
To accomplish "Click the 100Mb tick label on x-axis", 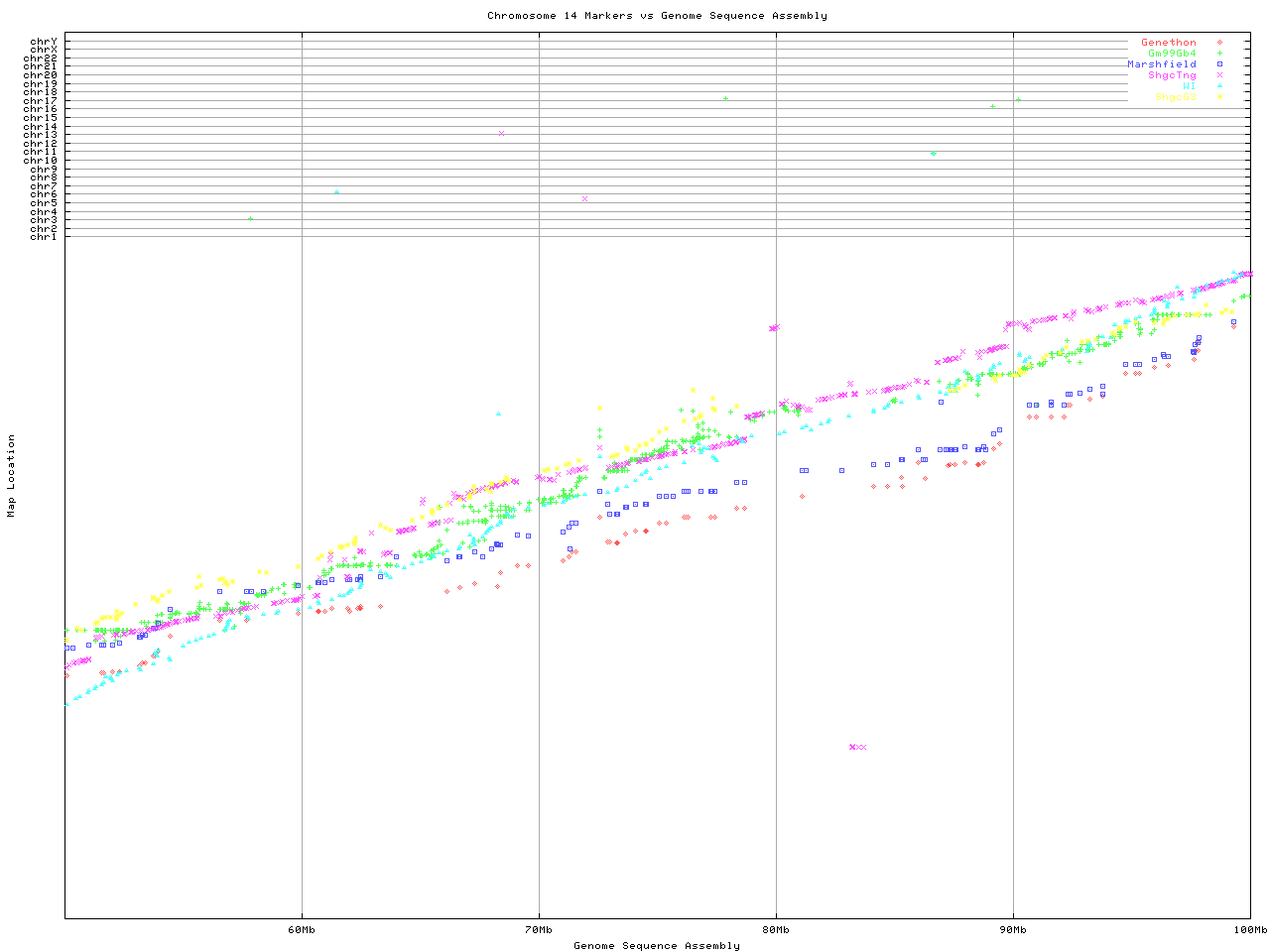I will pos(1249,930).
